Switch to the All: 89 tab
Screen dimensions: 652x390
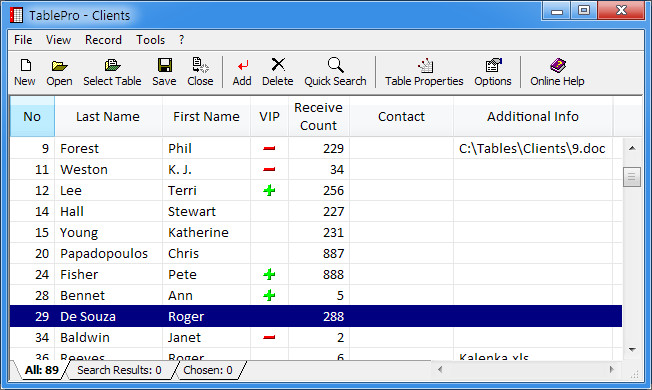(42, 370)
